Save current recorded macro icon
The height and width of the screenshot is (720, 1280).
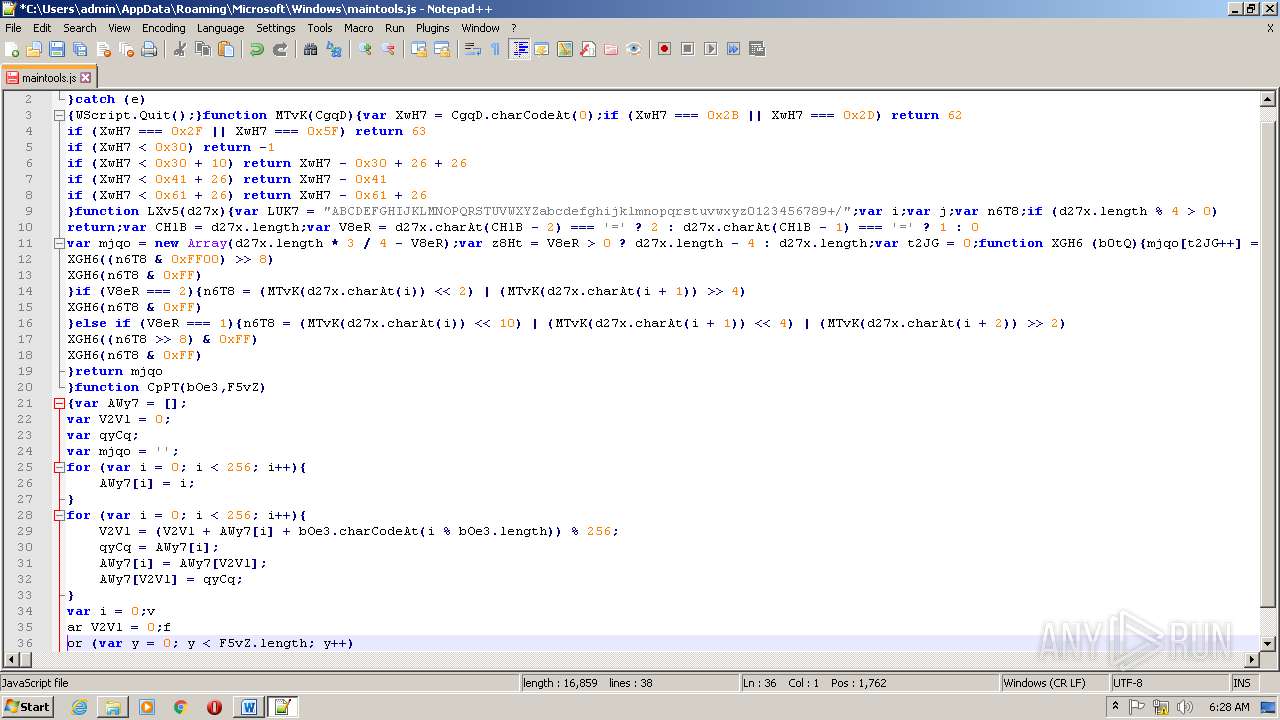point(756,49)
